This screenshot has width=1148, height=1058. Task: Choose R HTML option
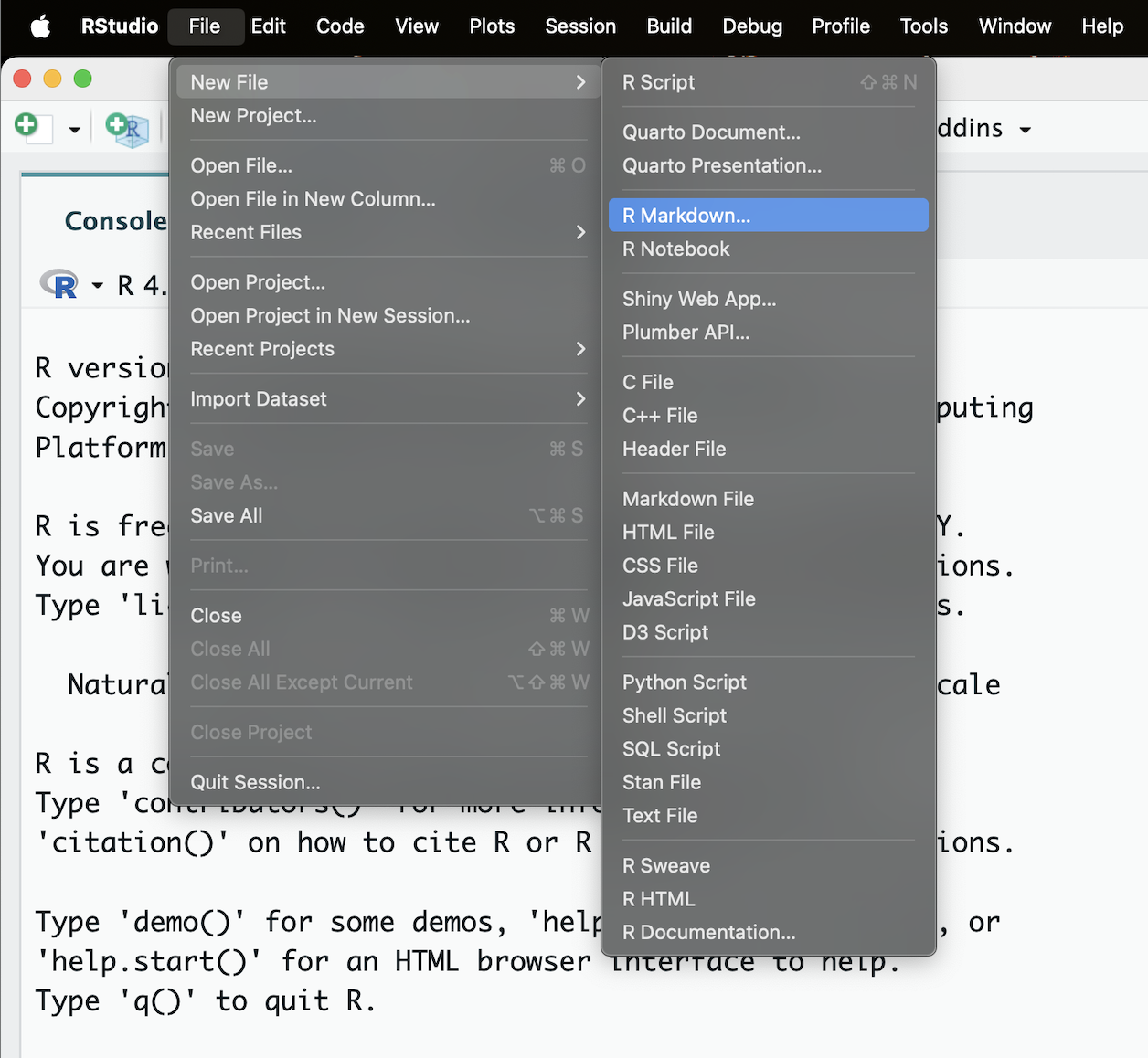pos(769,899)
